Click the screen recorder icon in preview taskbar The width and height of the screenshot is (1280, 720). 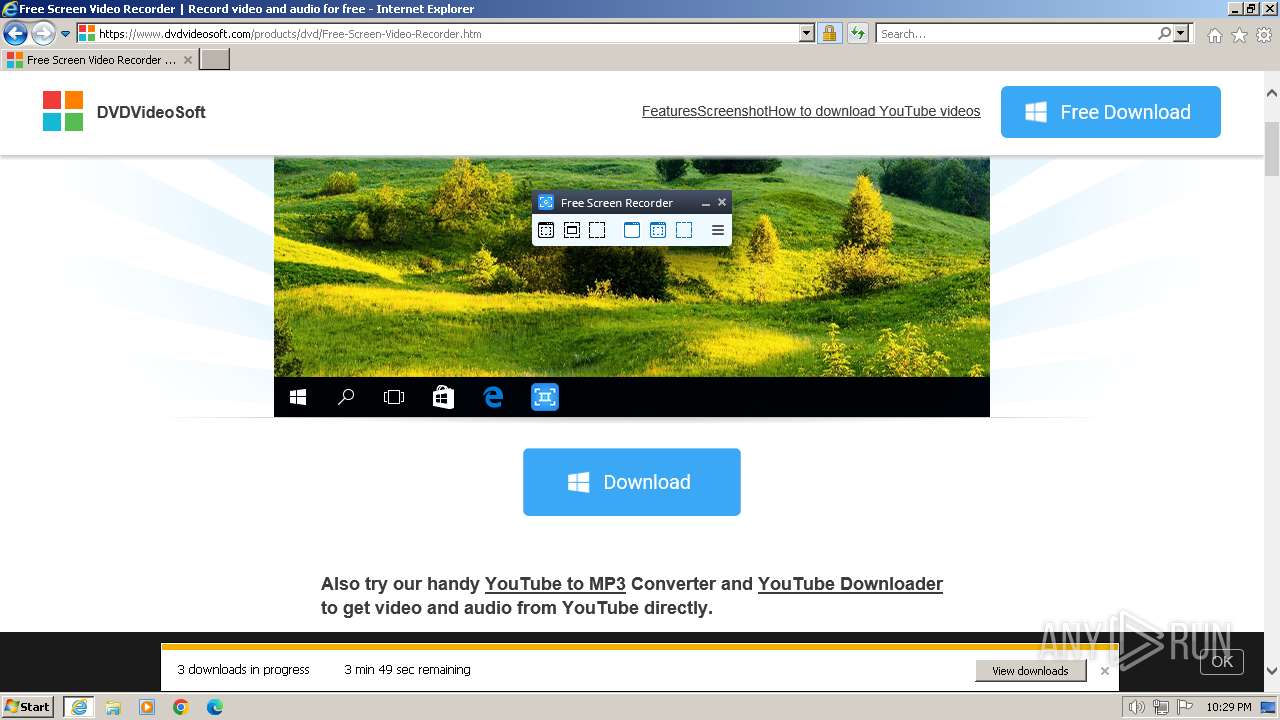coord(545,397)
